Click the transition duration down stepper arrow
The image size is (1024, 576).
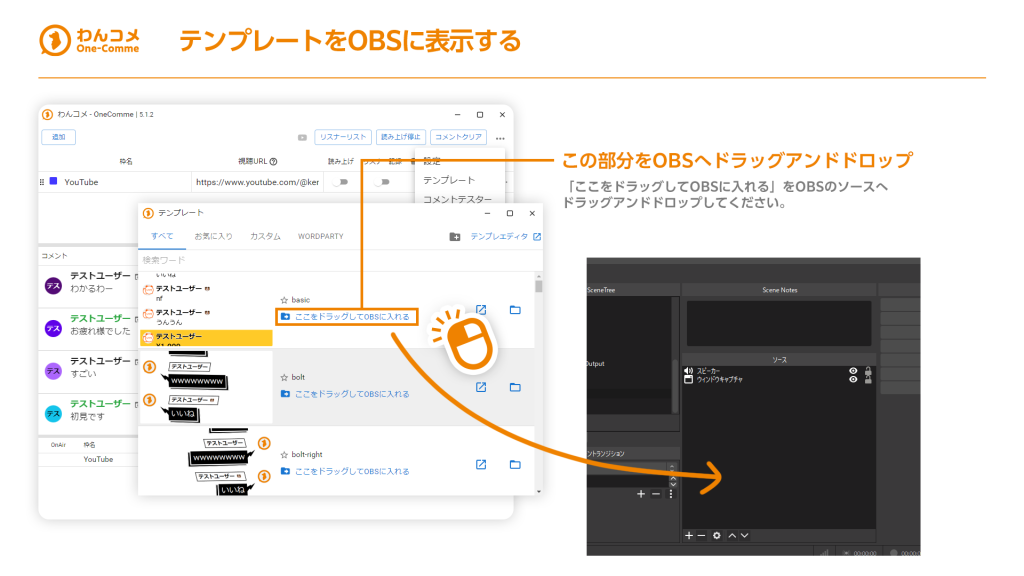673,485
